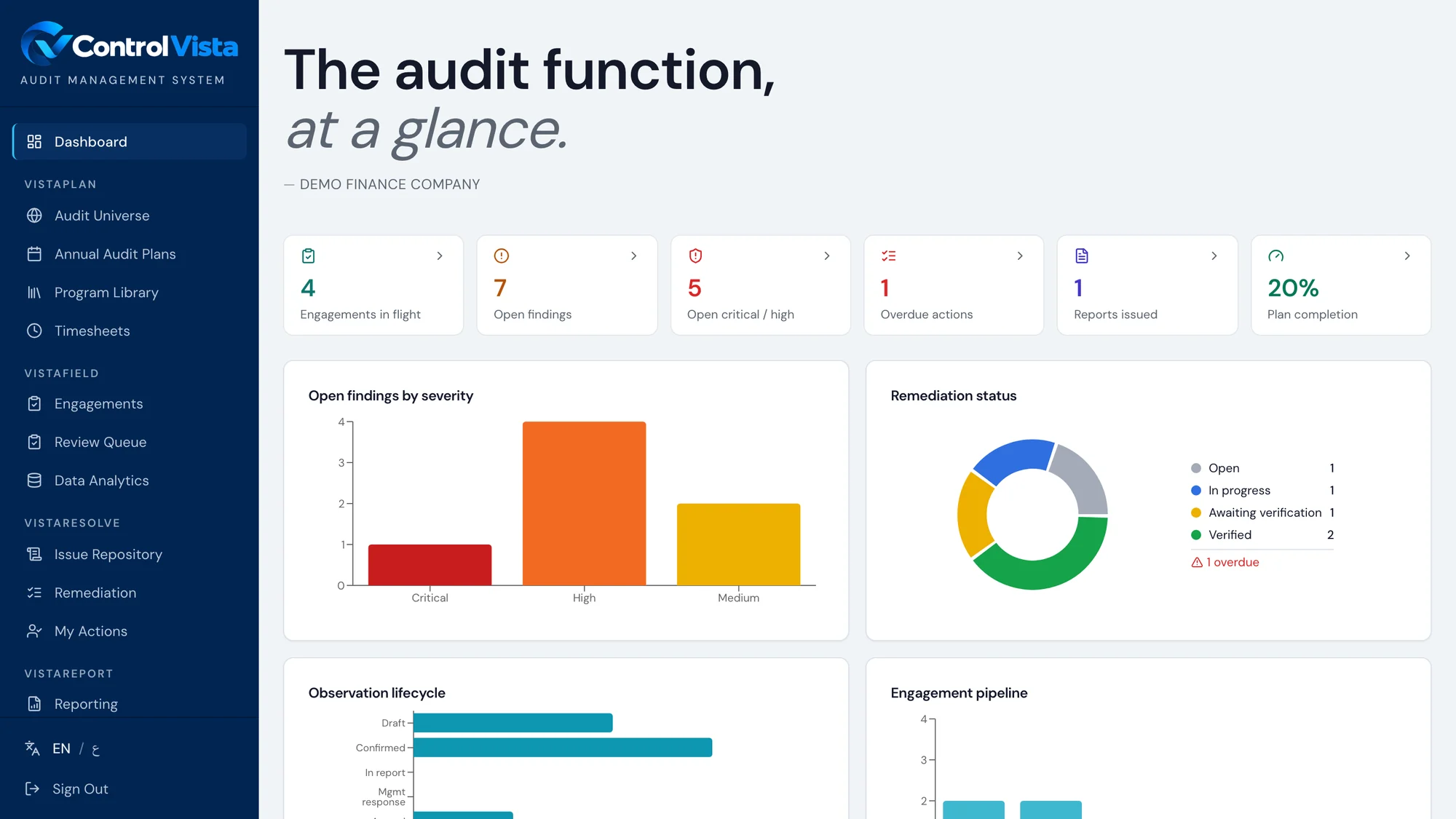
Task: Click the Reporting document icon
Action: [x=34, y=704]
